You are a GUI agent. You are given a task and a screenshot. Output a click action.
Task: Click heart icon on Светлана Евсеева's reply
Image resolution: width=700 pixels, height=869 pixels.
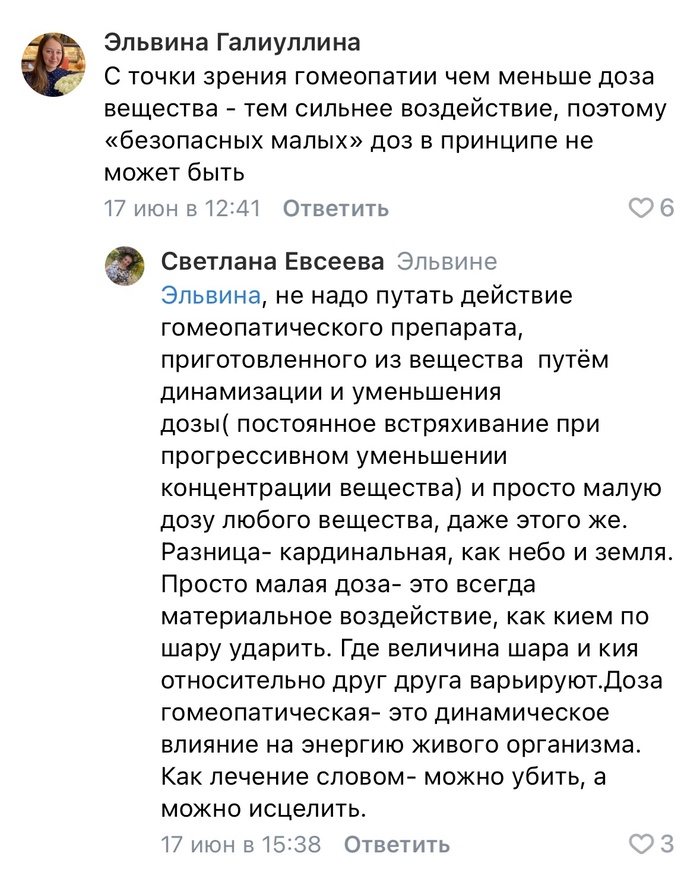tap(638, 844)
